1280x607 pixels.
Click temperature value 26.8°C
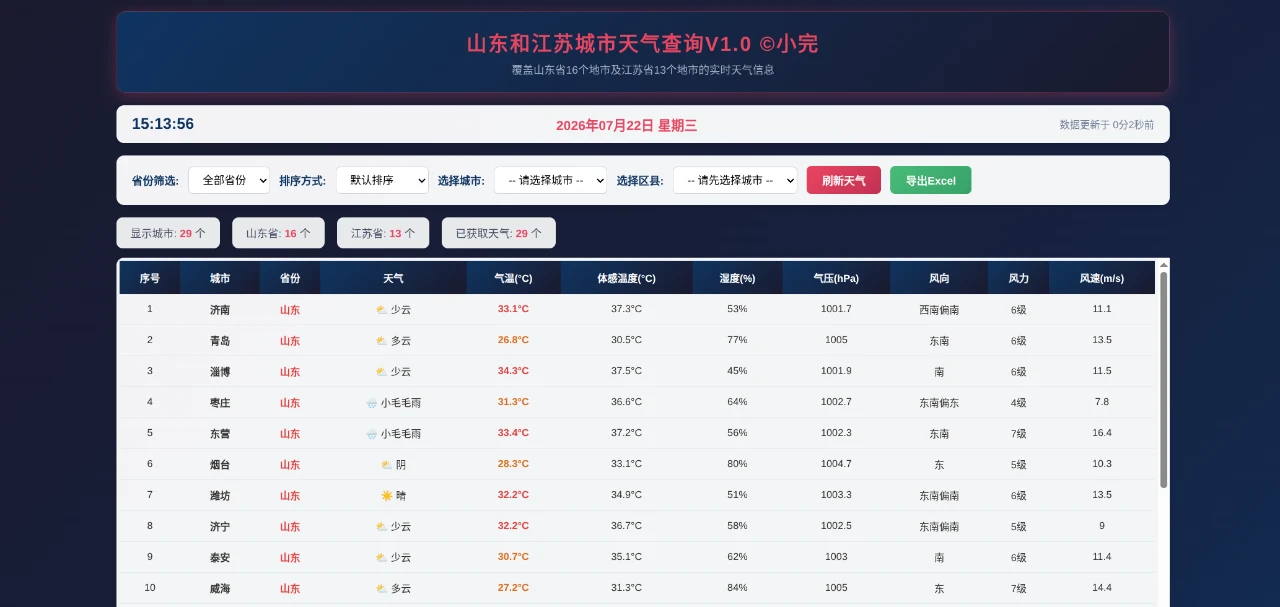coord(513,340)
